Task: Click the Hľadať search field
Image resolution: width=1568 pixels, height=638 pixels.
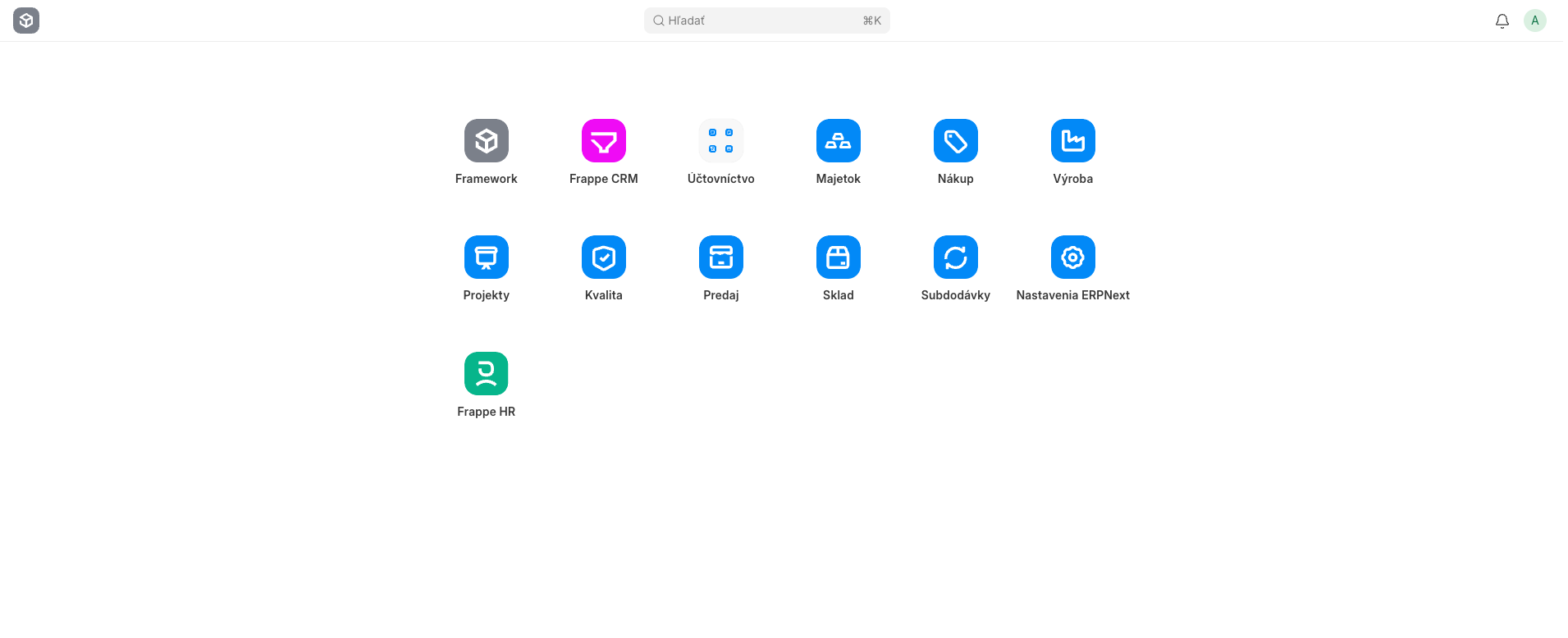Action: pyautogui.click(x=763, y=21)
